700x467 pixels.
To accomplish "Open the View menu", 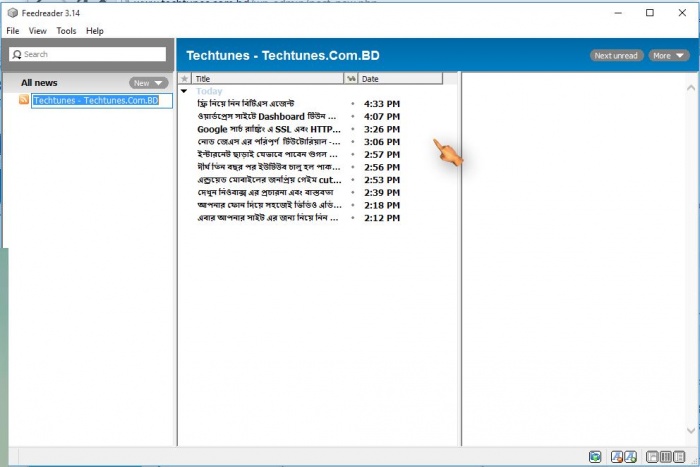I will 38,31.
